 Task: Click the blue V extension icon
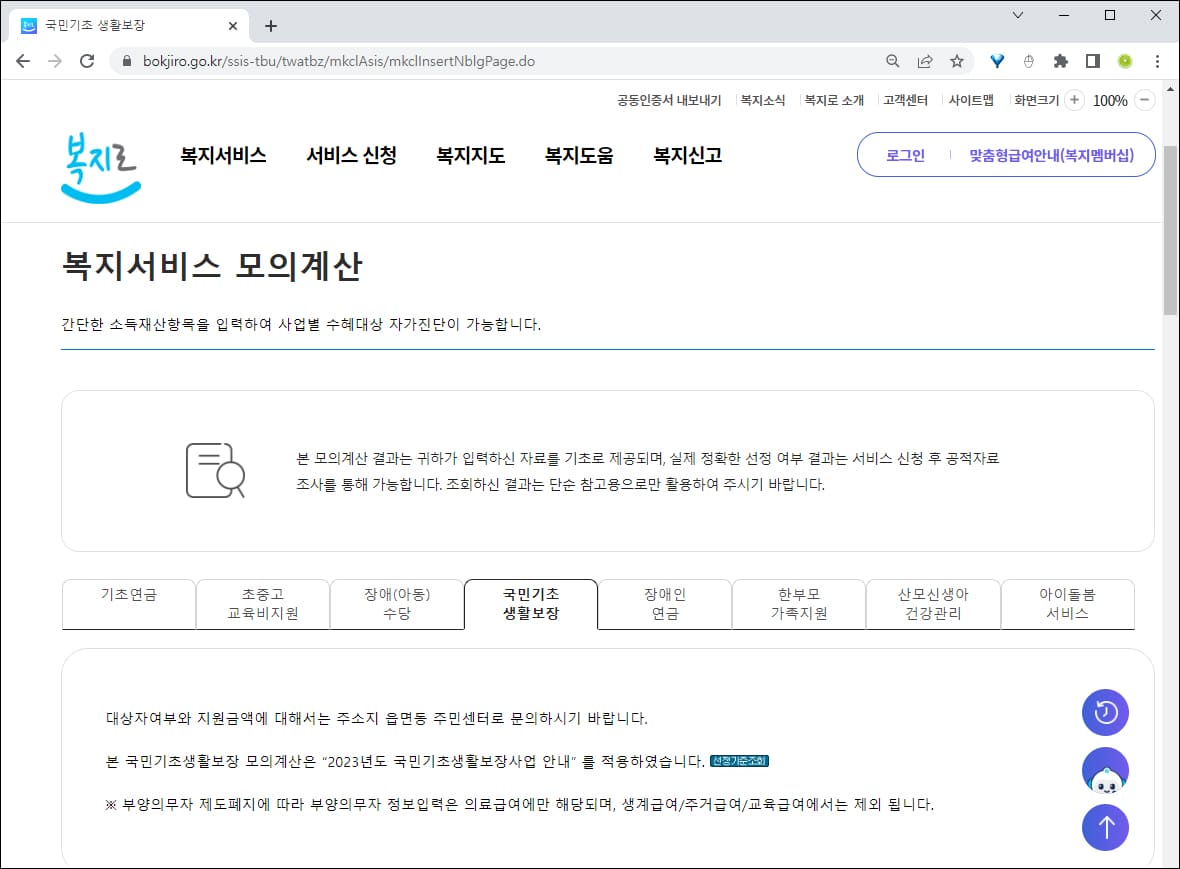pos(996,61)
